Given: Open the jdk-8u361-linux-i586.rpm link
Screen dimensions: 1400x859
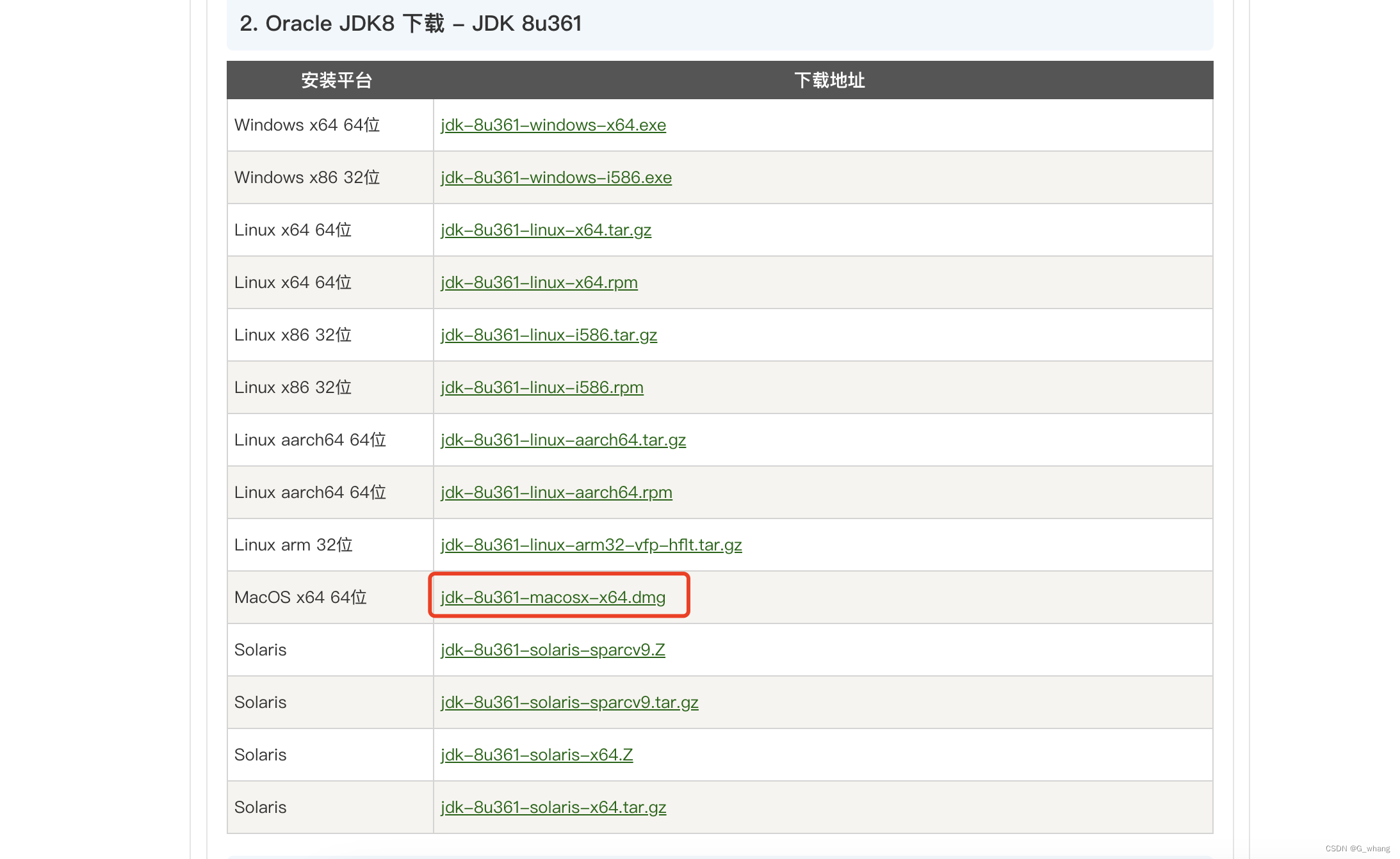Looking at the screenshot, I should click(x=541, y=387).
